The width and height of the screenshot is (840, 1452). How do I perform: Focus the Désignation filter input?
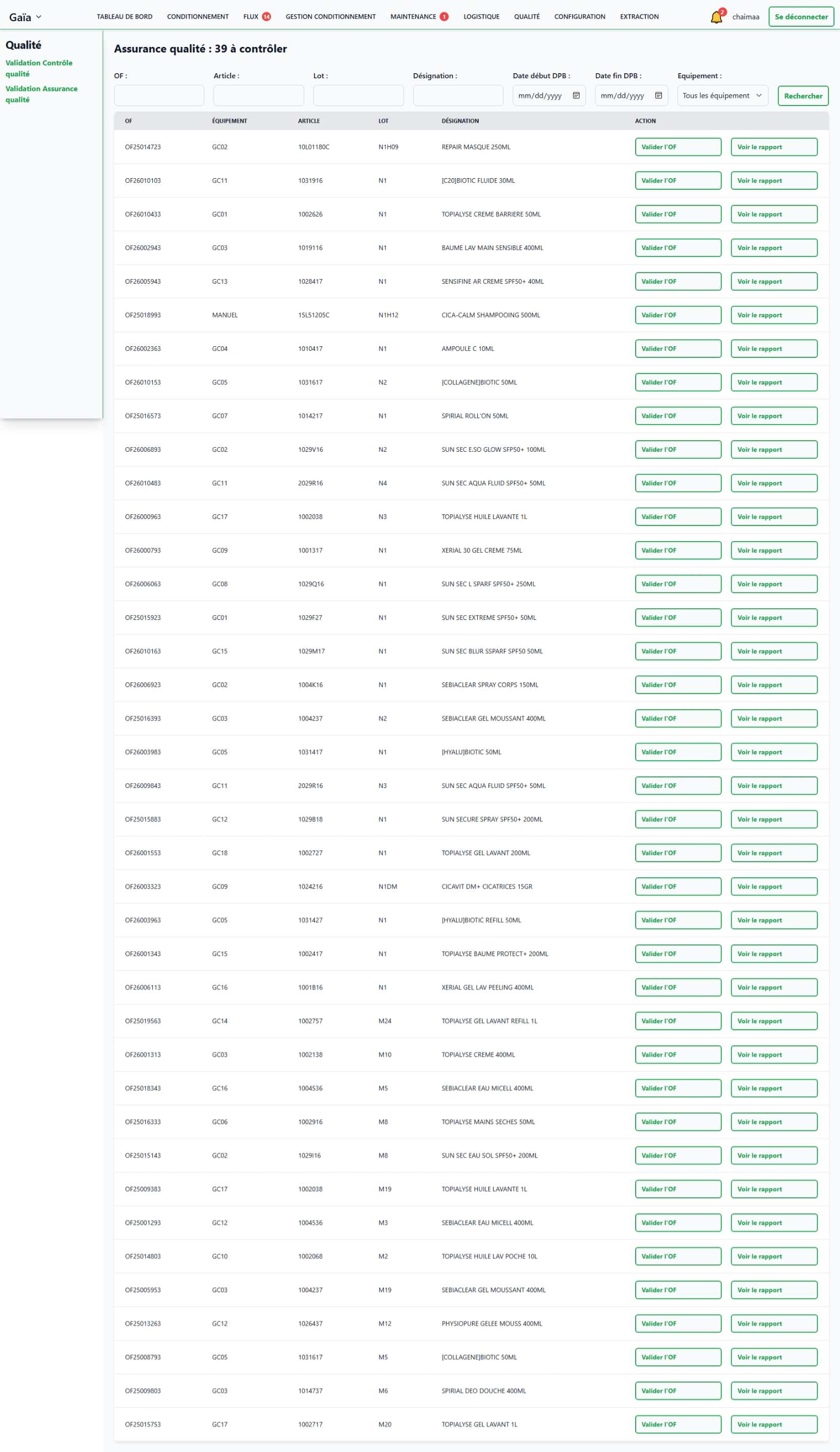pyautogui.click(x=458, y=96)
